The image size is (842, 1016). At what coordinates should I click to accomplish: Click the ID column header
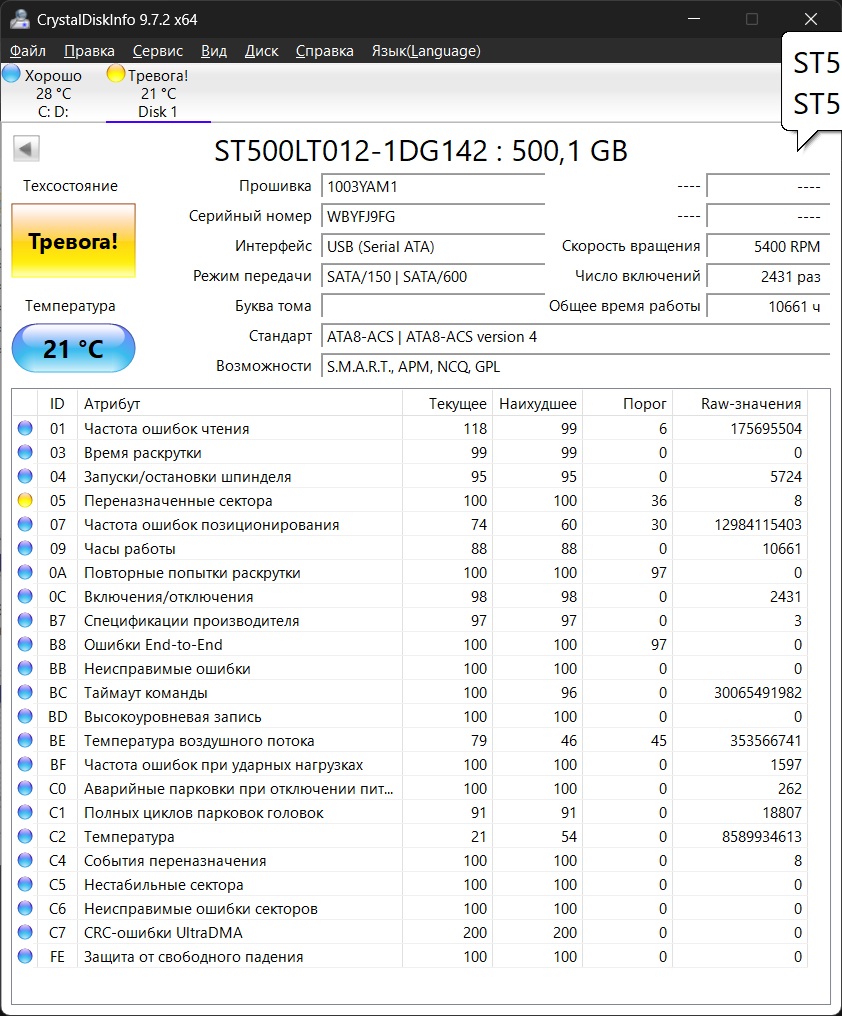pos(57,404)
